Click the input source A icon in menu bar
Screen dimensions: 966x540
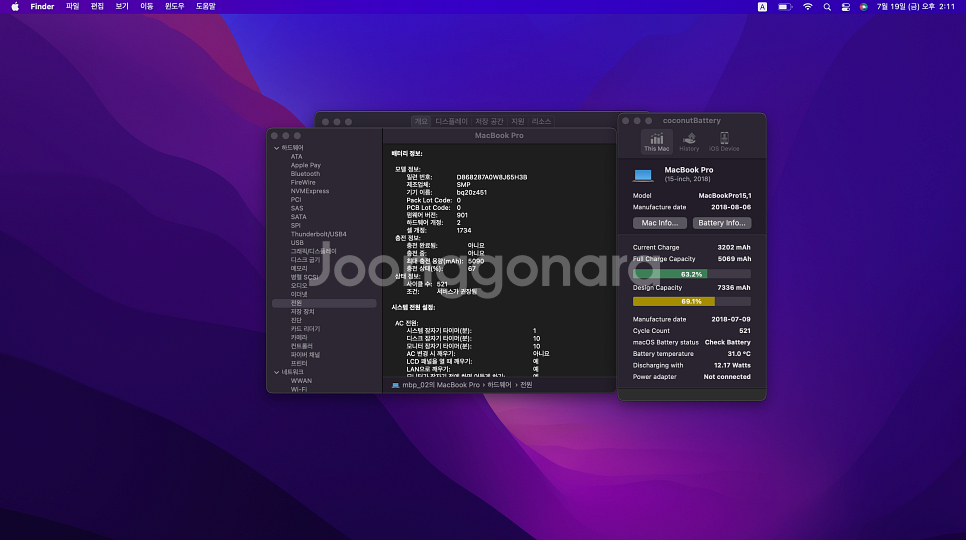click(762, 7)
